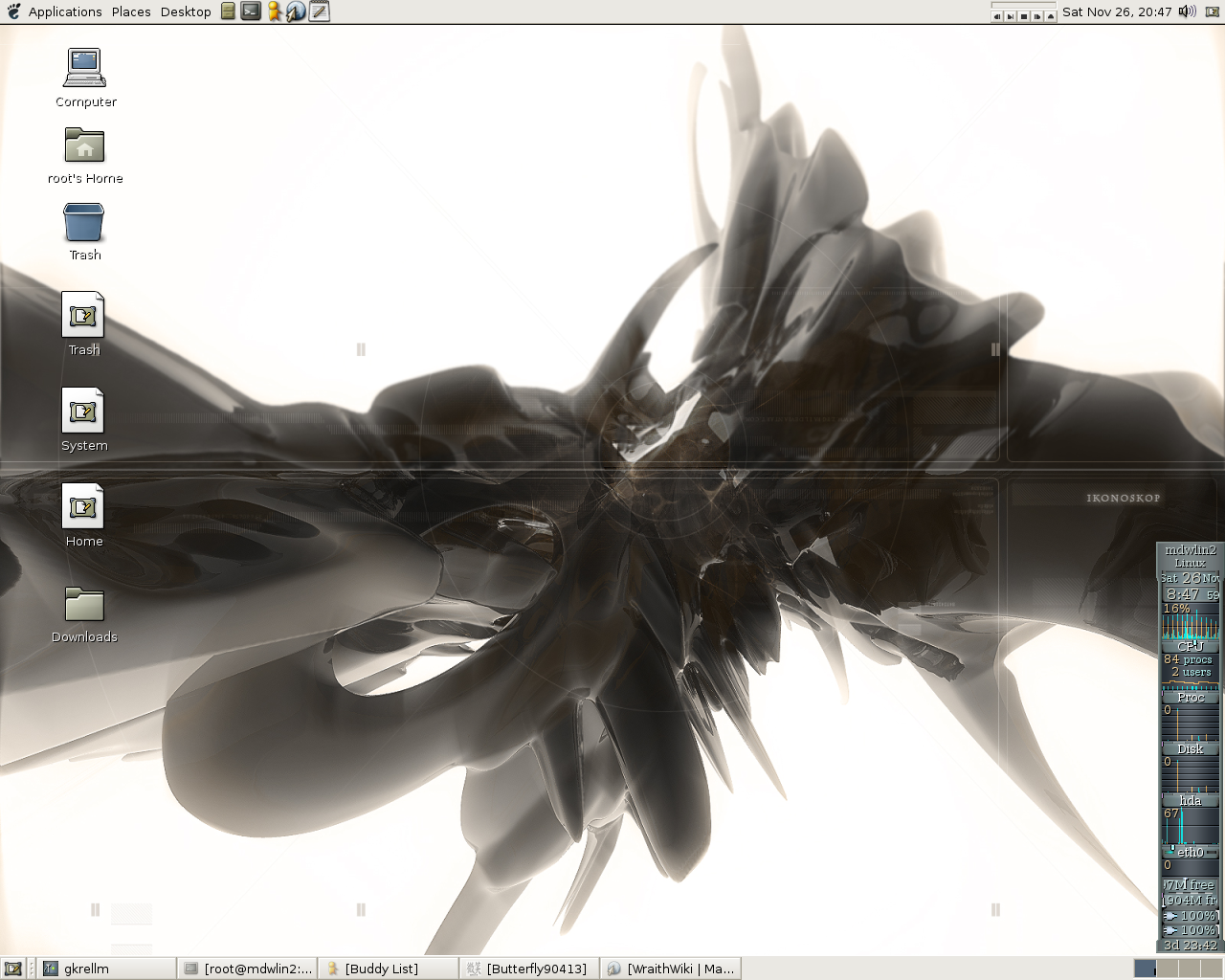
Task: Switch to the Buddy List window
Action: [x=388, y=969]
